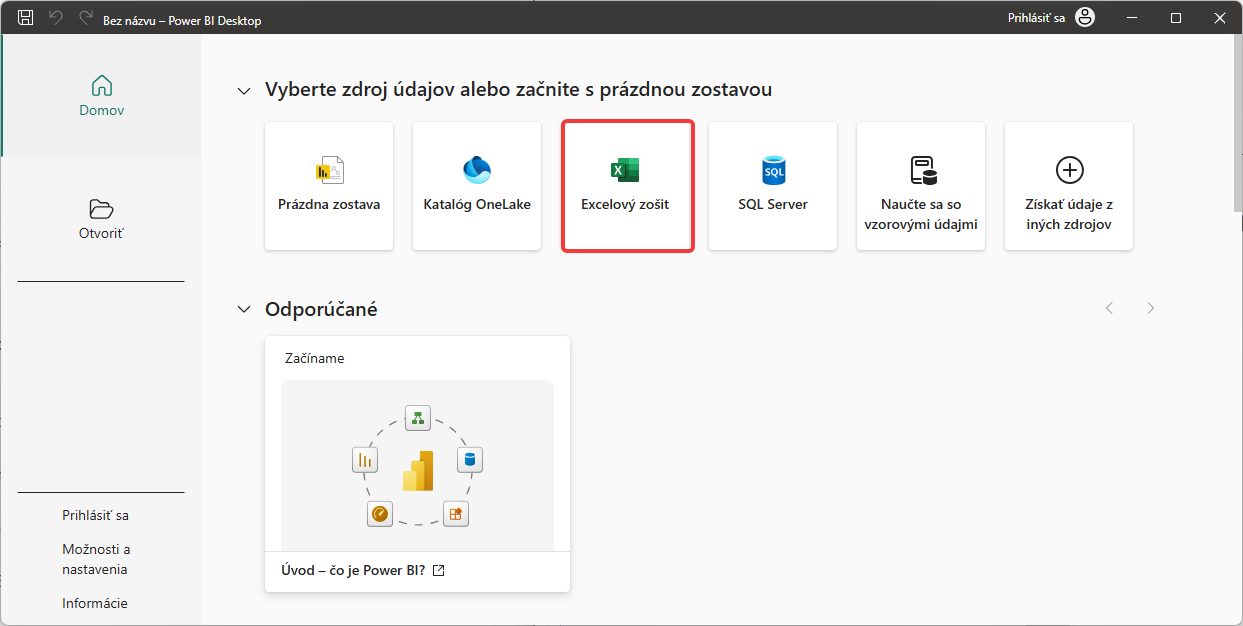Click external link icon beside Úvod
Screen dimensions: 1243x626
[x=438, y=571]
